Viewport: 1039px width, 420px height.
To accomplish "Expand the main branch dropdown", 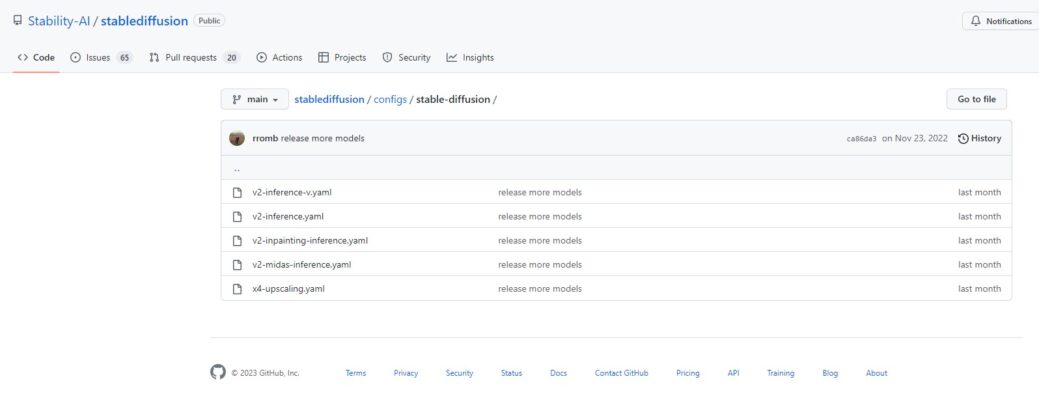I will pyautogui.click(x=255, y=99).
